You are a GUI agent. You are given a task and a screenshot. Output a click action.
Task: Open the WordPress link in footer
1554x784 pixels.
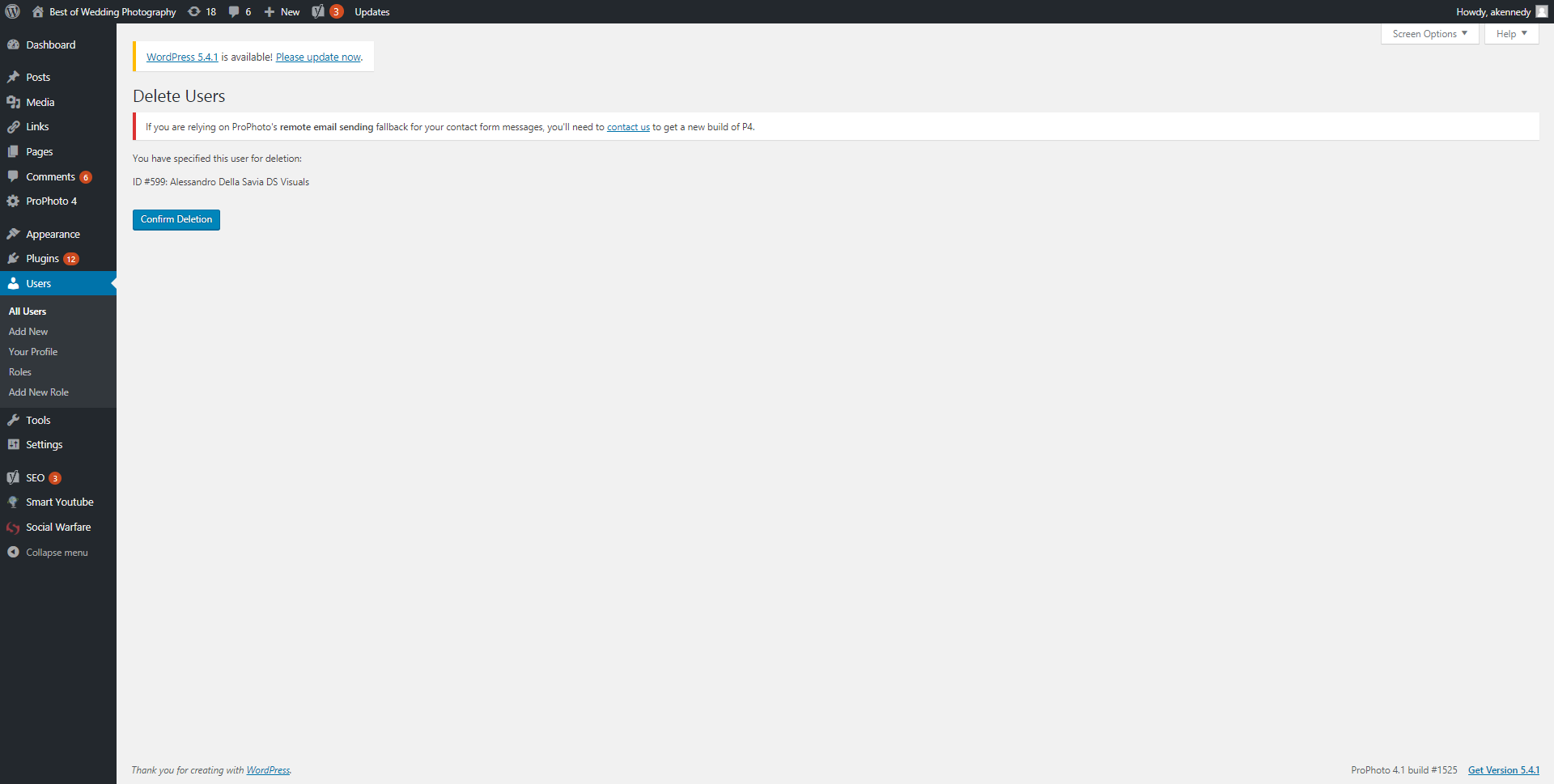pyautogui.click(x=268, y=770)
